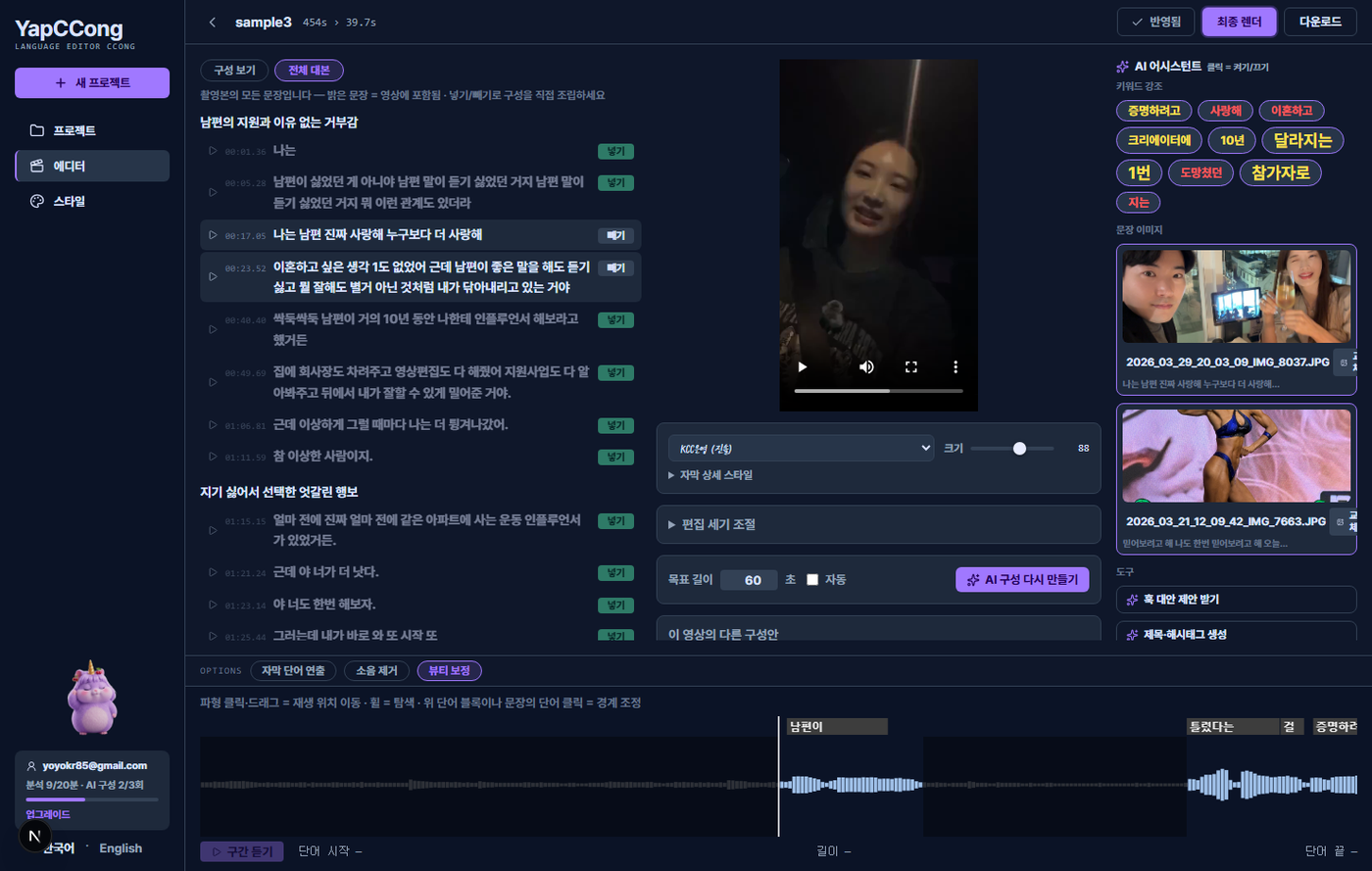Viewport: 1372px width, 871px height.
Task: Open the 업그레이드 link
Action: click(x=48, y=815)
